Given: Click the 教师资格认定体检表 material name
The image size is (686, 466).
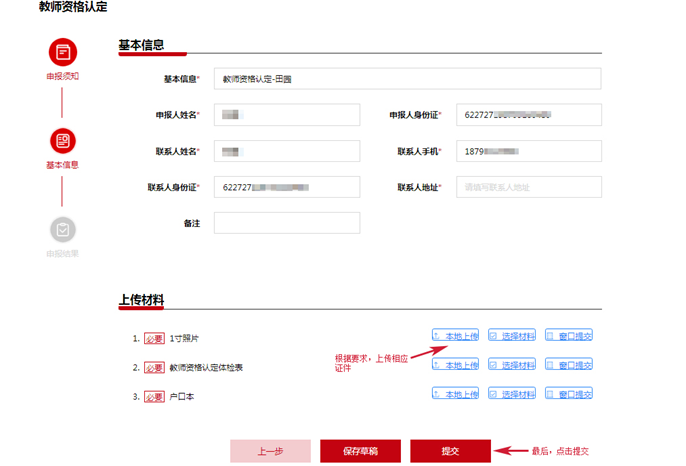Looking at the screenshot, I should [206, 368].
